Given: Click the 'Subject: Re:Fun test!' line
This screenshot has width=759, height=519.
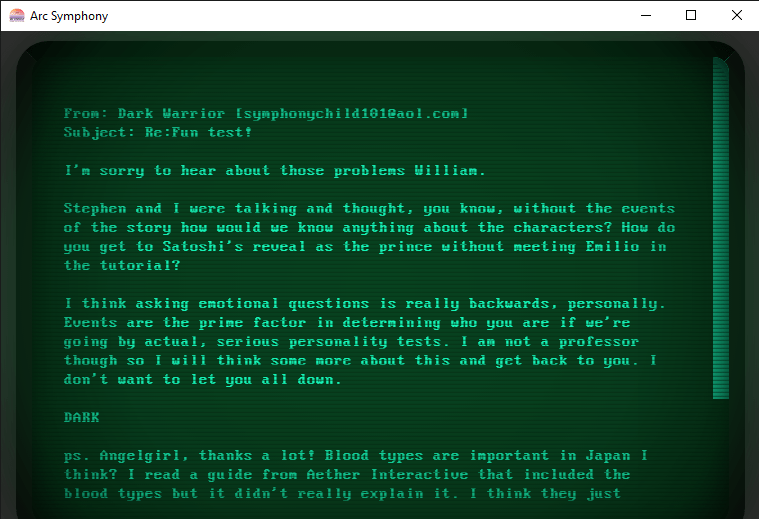Looking at the screenshot, I should pyautogui.click(x=158, y=133).
